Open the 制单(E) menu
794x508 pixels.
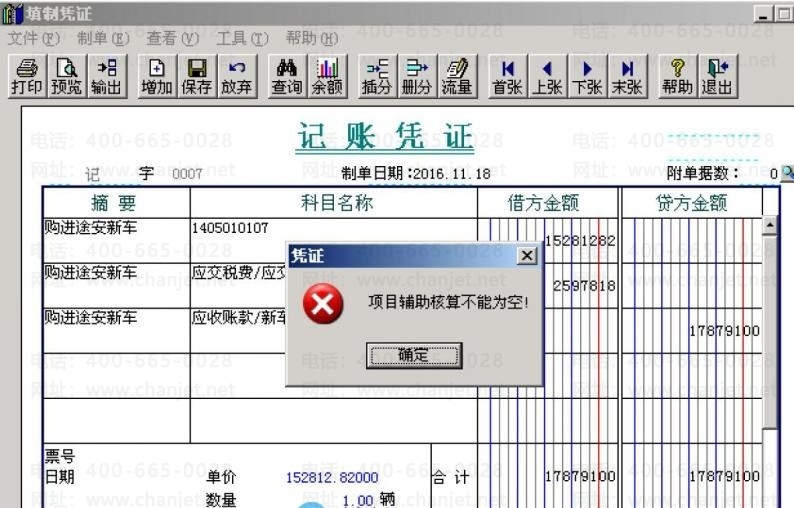click(x=103, y=38)
